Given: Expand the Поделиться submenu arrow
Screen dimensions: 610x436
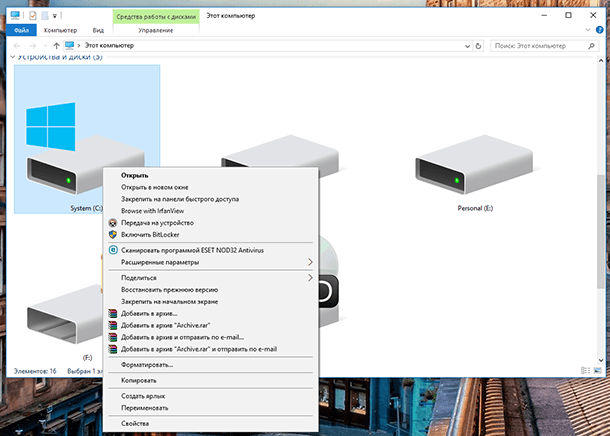Looking at the screenshot, I should (310, 278).
